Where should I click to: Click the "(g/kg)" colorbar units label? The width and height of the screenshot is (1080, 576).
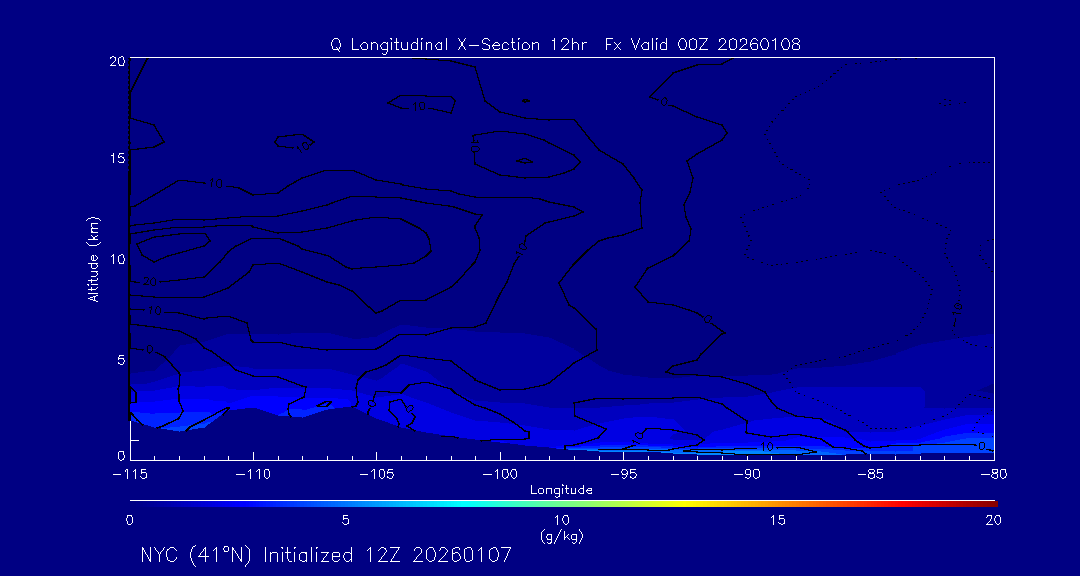[x=561, y=536]
